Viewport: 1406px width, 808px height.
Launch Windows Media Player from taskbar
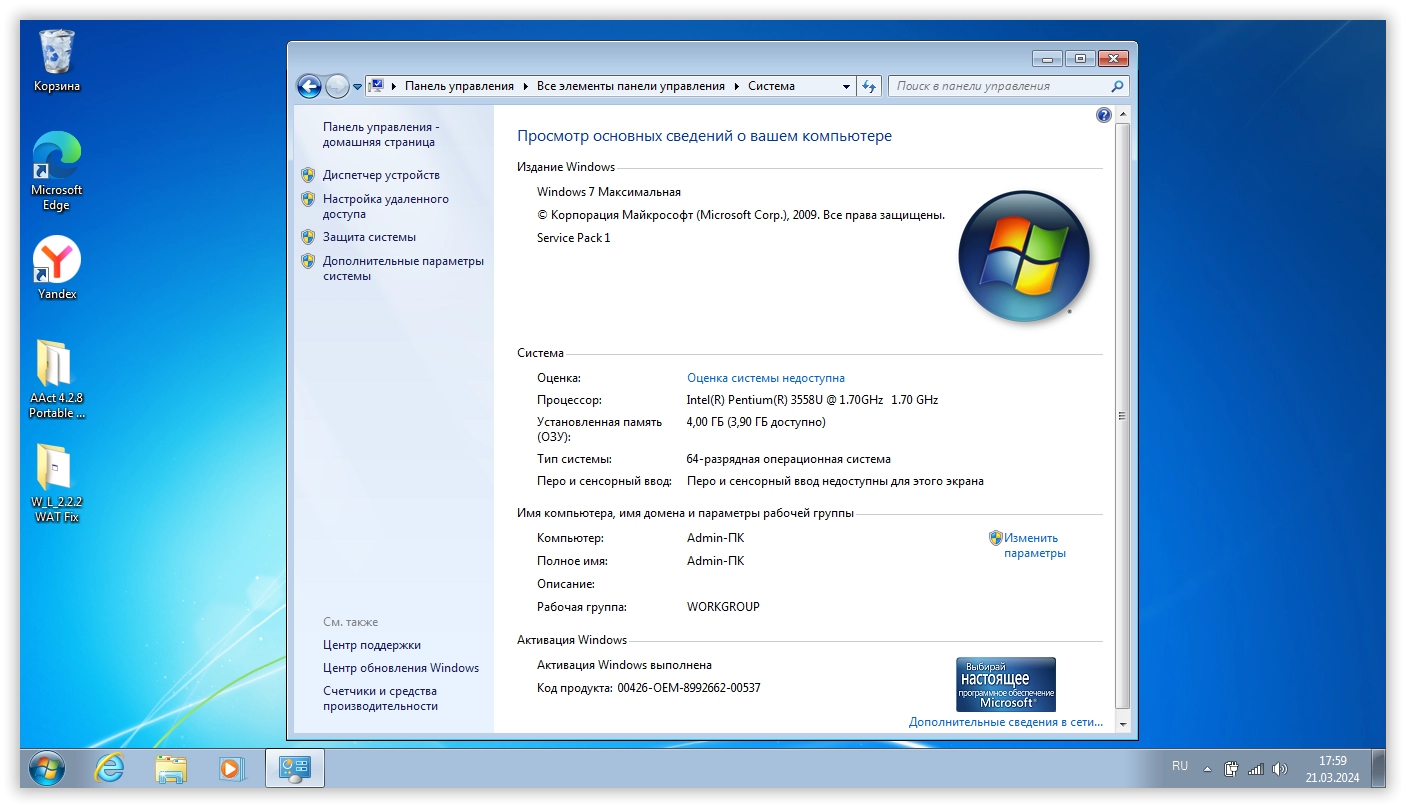(231, 768)
